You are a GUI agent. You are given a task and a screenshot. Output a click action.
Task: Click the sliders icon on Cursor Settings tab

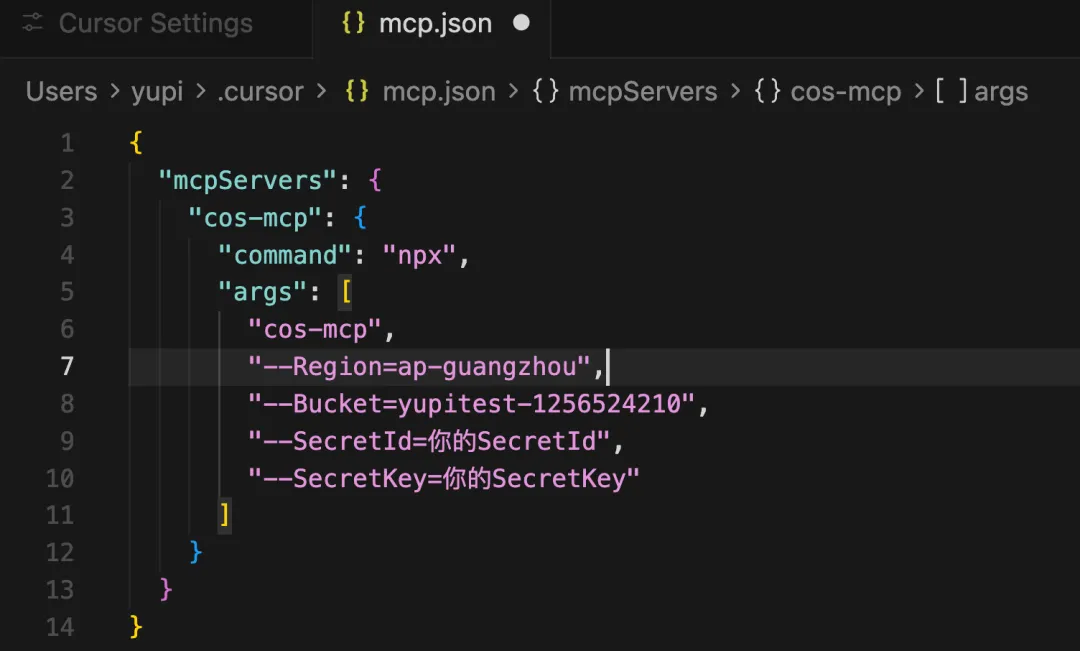point(34,24)
